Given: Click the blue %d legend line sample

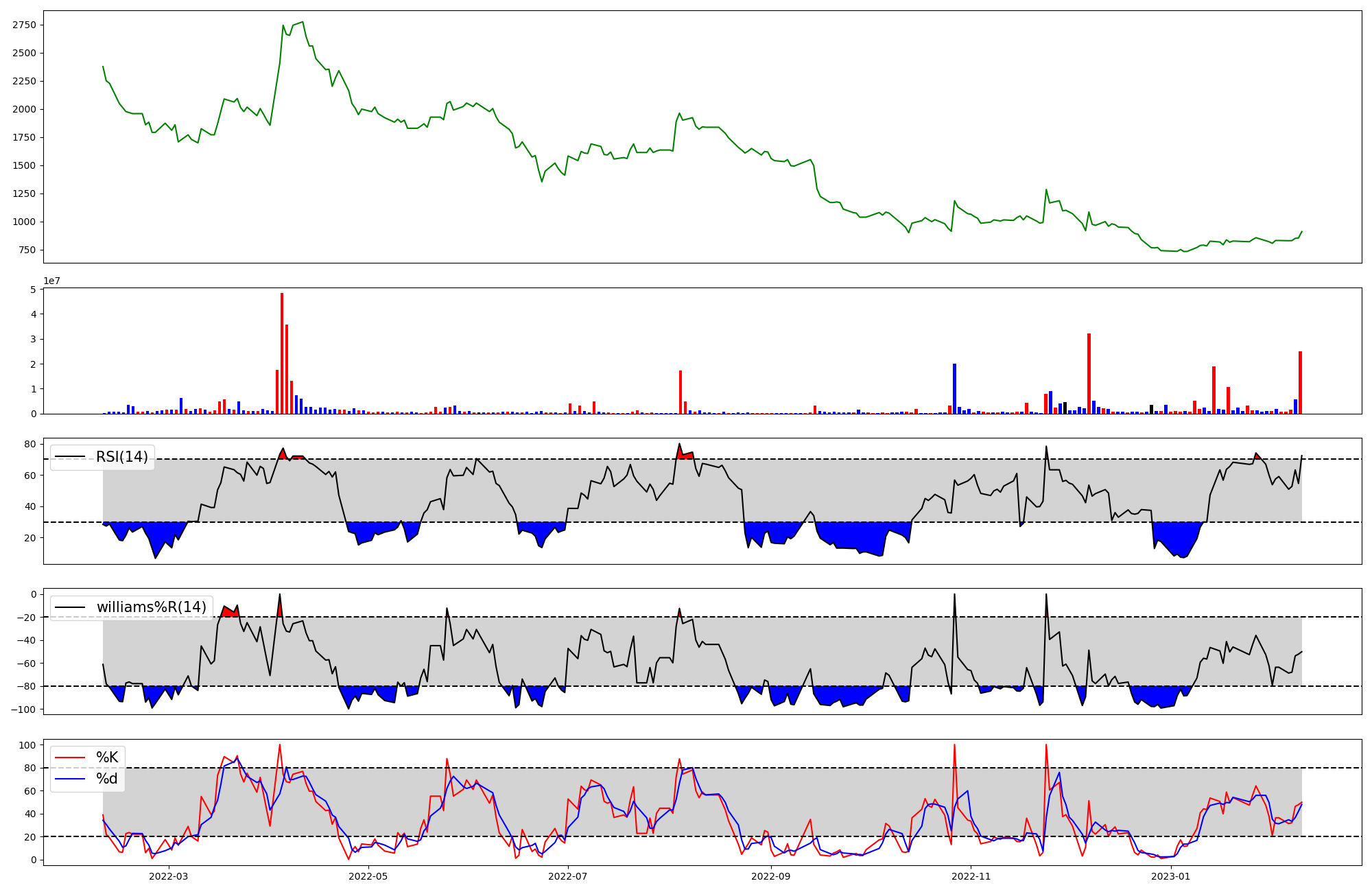Looking at the screenshot, I should pyautogui.click(x=70, y=779).
